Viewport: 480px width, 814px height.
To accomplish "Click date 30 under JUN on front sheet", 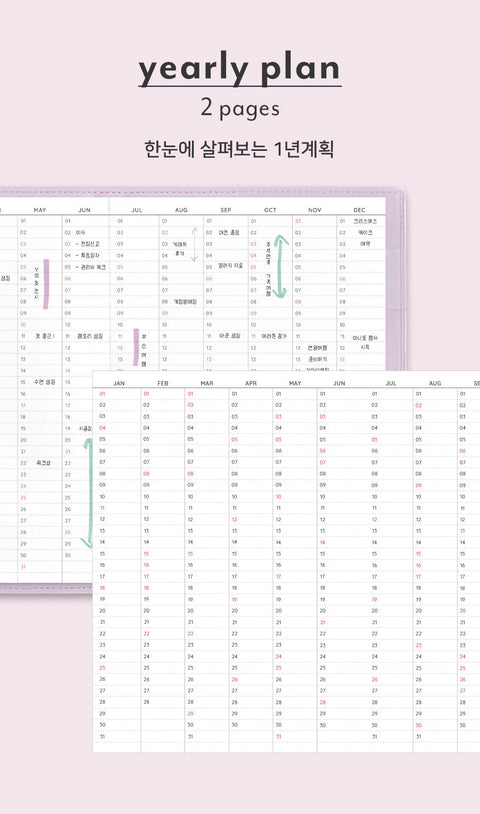I will [x=323, y=725].
